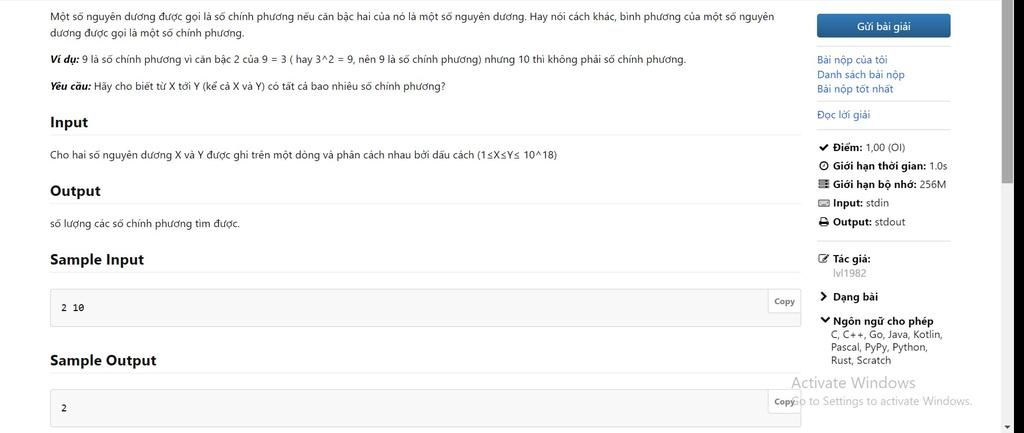Click the Sample Input code box
Screen dimensions: 1024x433
coord(425,308)
